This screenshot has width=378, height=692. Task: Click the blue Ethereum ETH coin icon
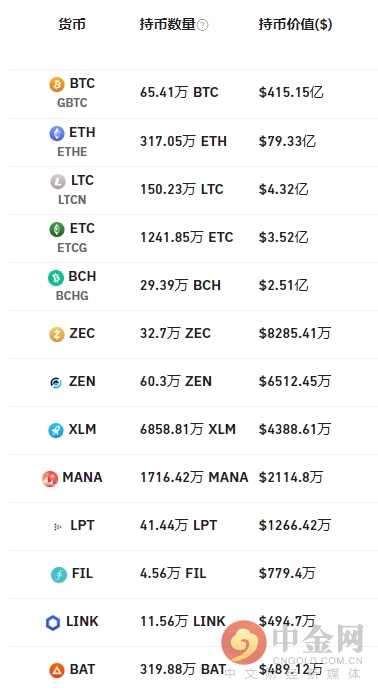56,133
